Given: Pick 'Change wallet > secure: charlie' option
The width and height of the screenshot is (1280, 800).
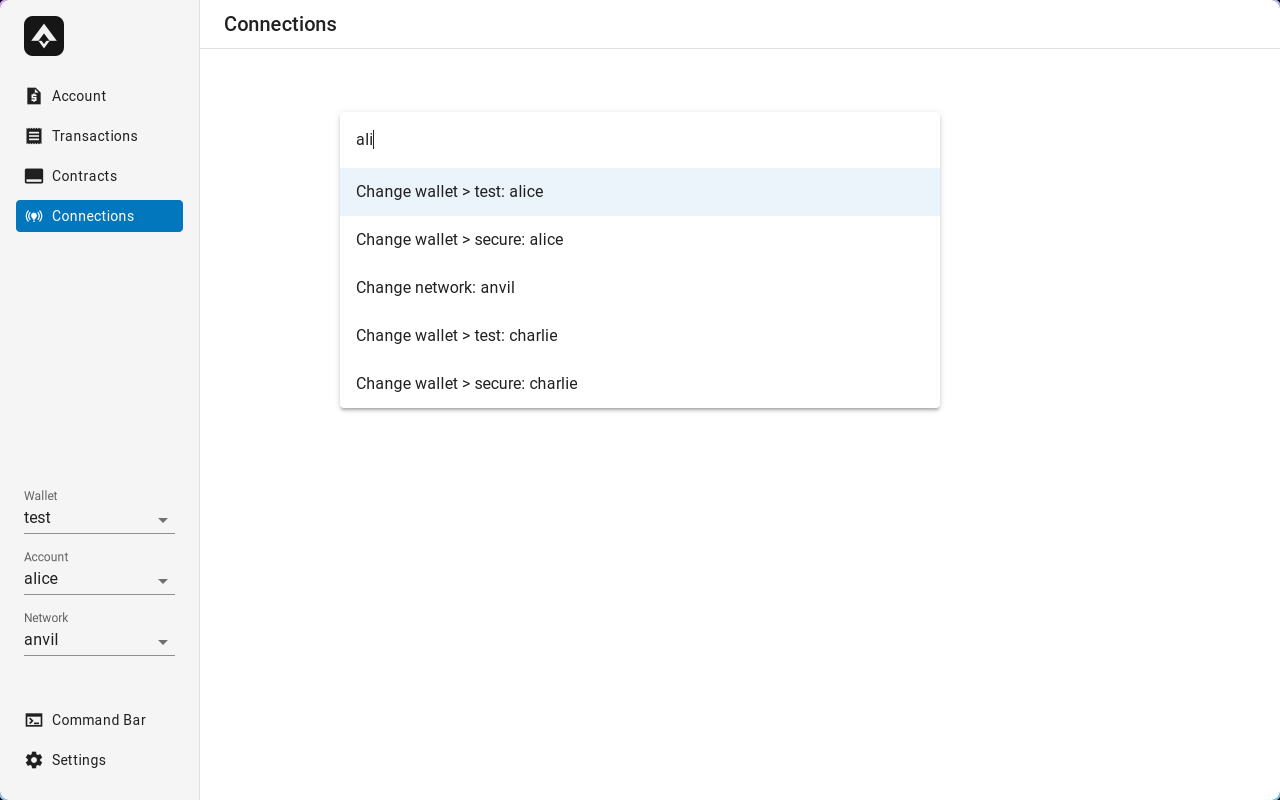Looking at the screenshot, I should click(466, 384).
